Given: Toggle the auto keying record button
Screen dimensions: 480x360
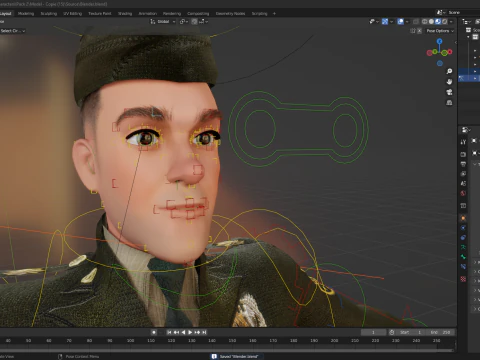Looking at the screenshot, I should (154, 332).
